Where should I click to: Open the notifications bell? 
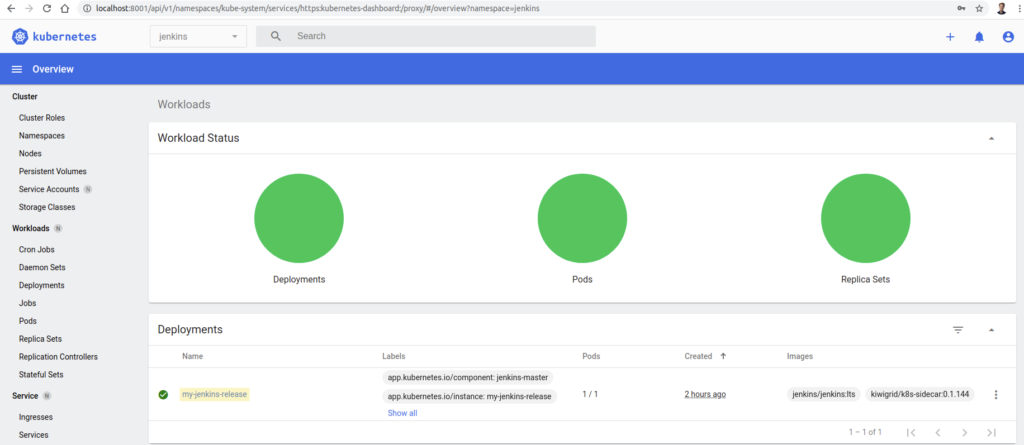(979, 36)
